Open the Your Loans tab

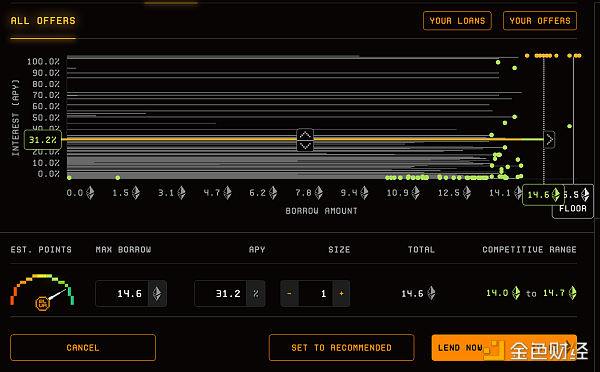click(457, 21)
